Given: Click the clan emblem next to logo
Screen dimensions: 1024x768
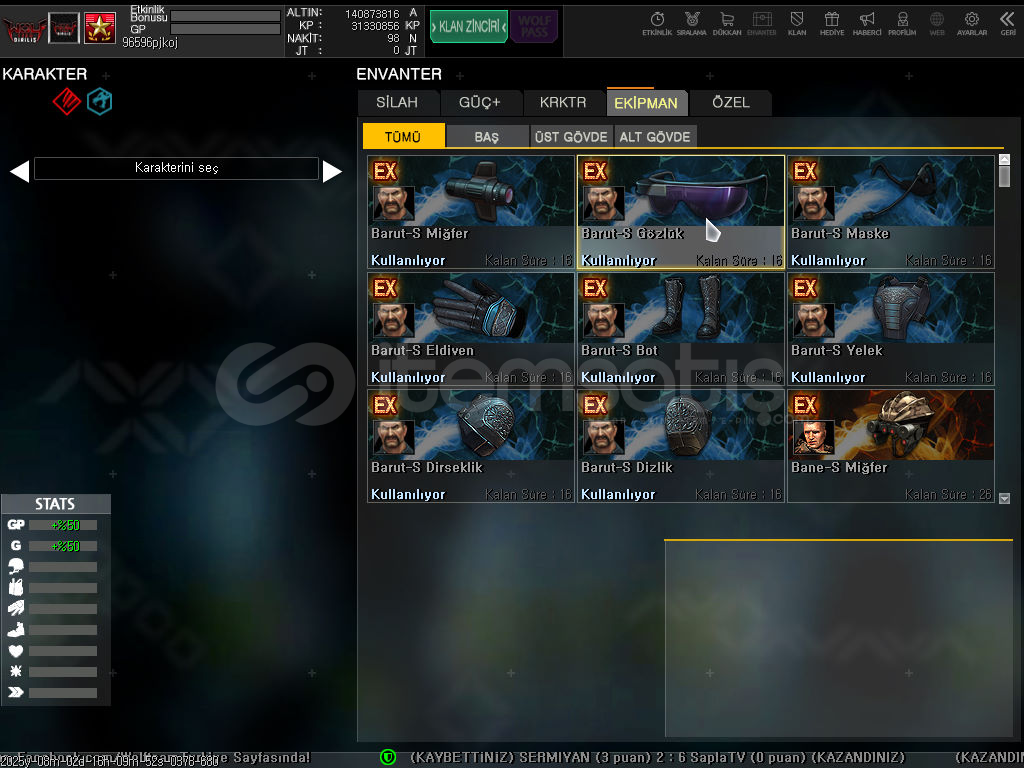Looking at the screenshot, I should (64, 28).
